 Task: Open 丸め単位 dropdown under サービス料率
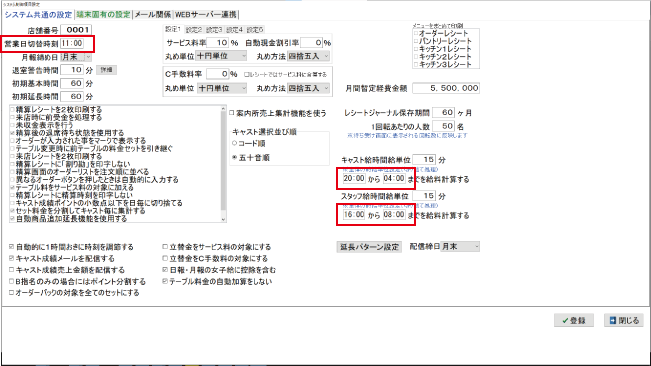[x=221, y=56]
